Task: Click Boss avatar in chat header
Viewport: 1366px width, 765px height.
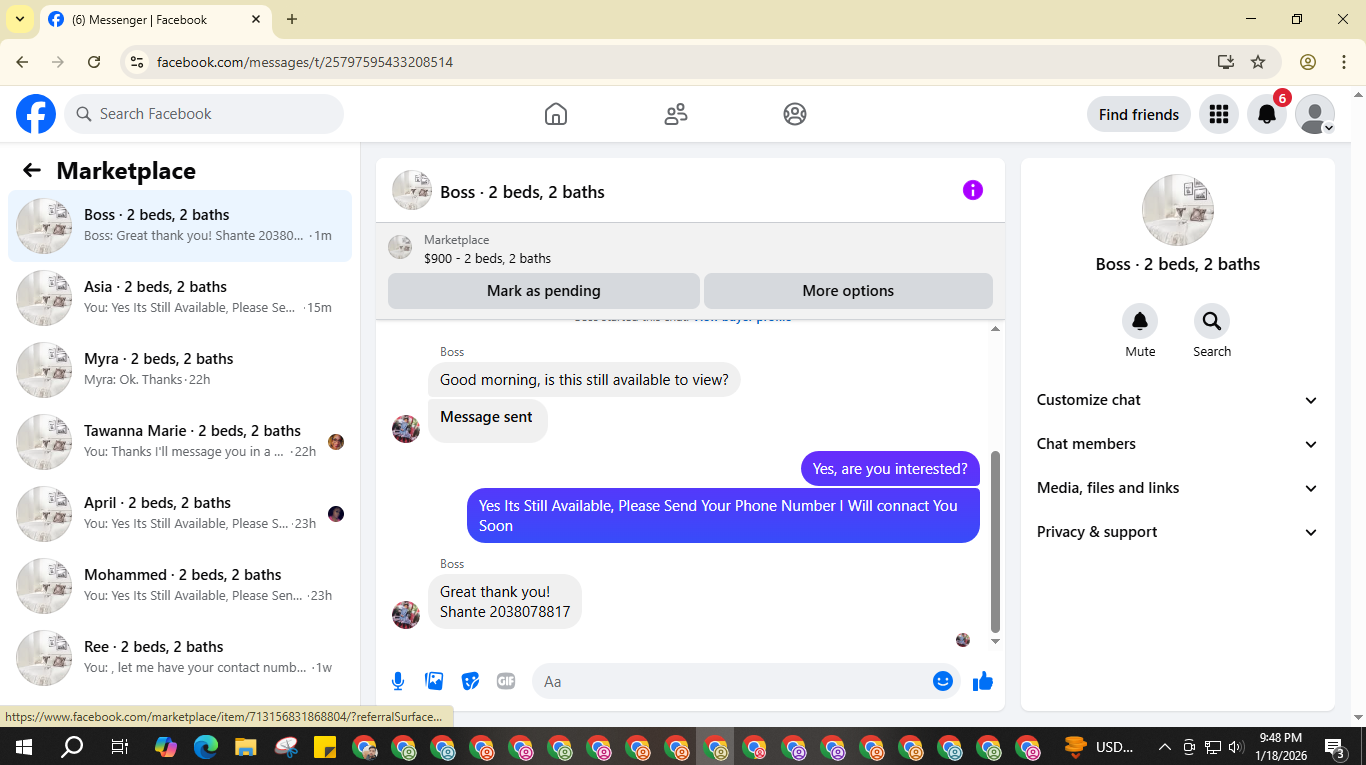Action: coord(412,190)
